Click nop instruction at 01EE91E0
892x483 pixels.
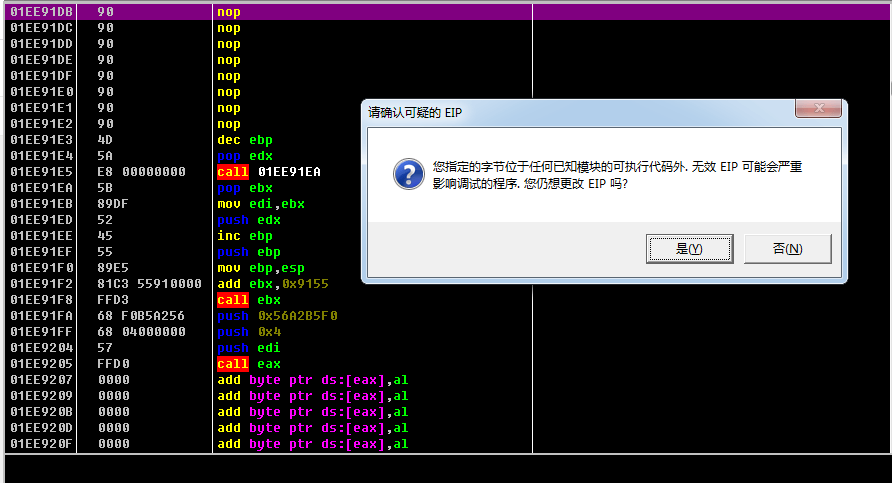229,92
